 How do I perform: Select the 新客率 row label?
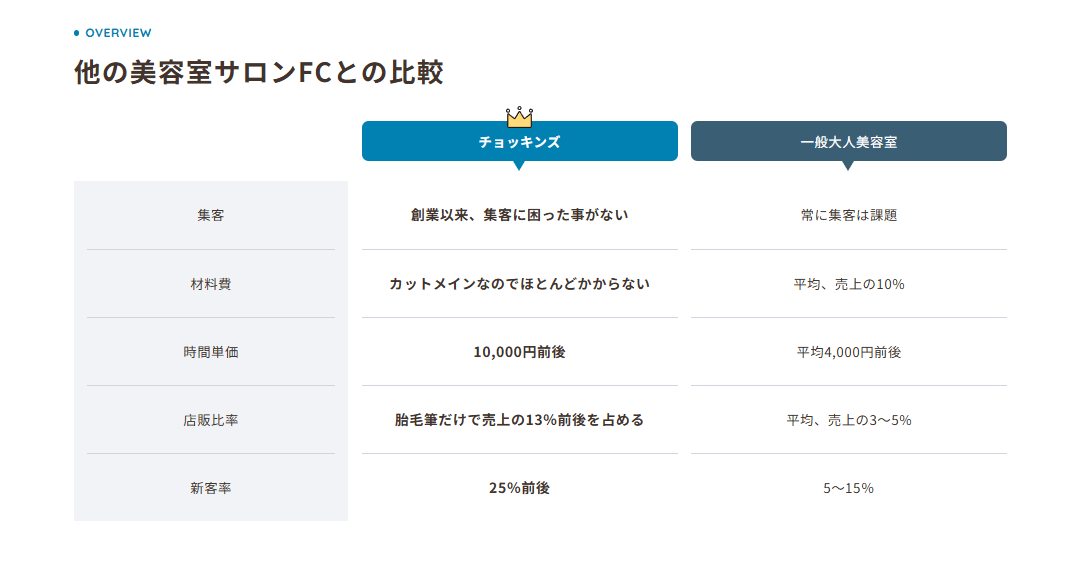coord(211,488)
